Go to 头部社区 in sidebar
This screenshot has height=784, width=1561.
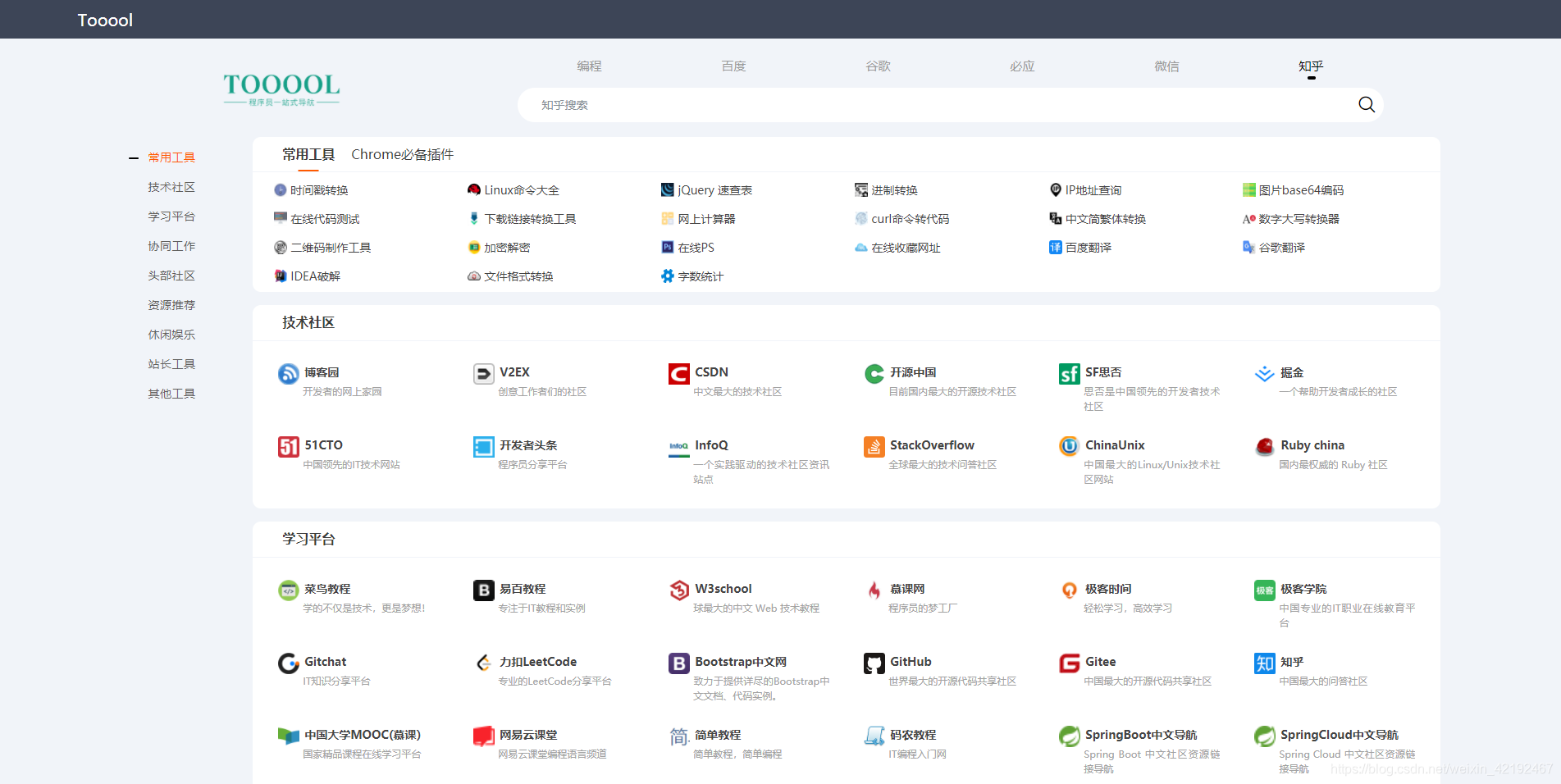pos(171,276)
